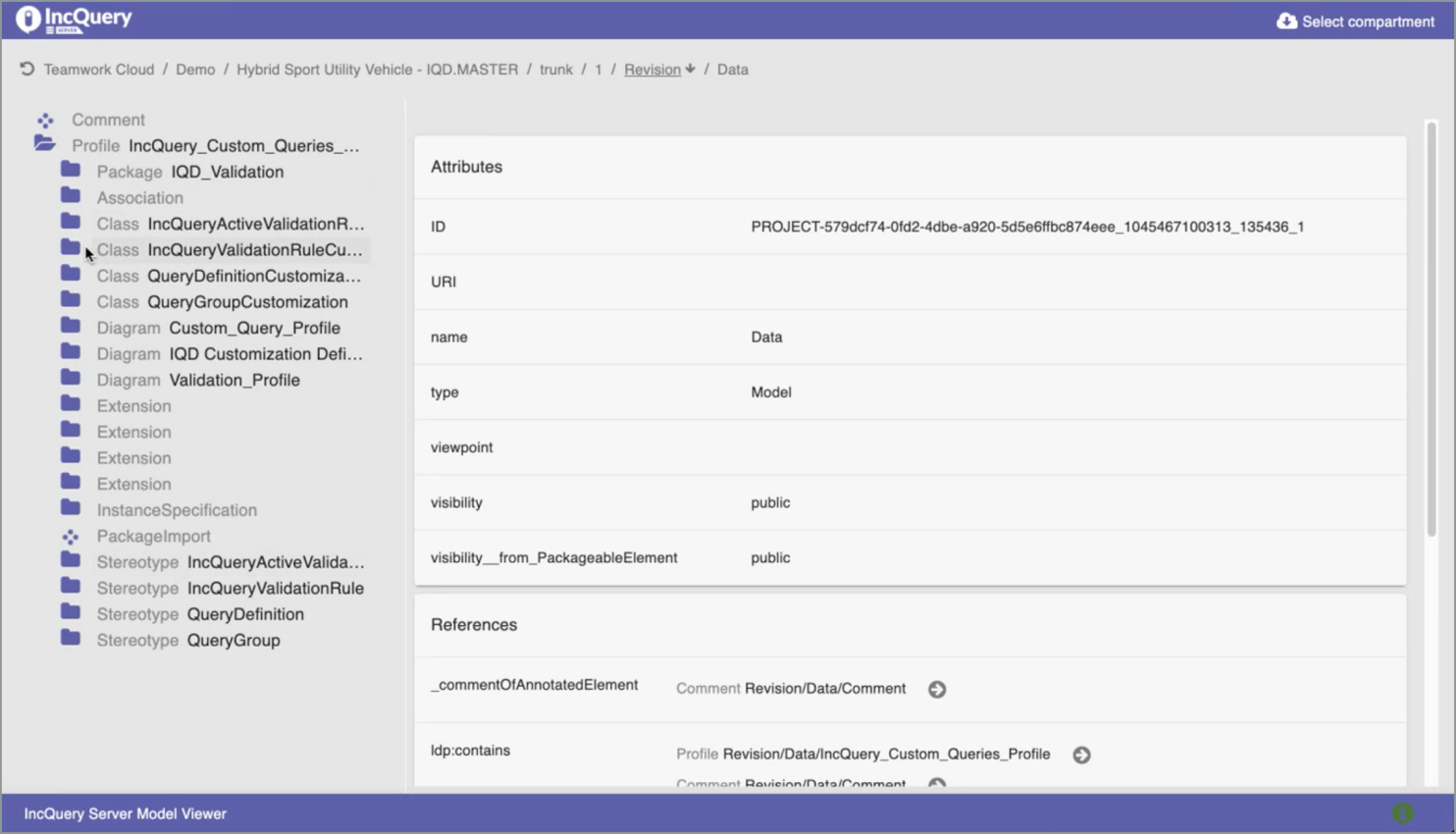The width and height of the screenshot is (1456, 834).
Task: Click folder icon beside Diagram Custom_Query_Profile
Action: [x=71, y=326]
